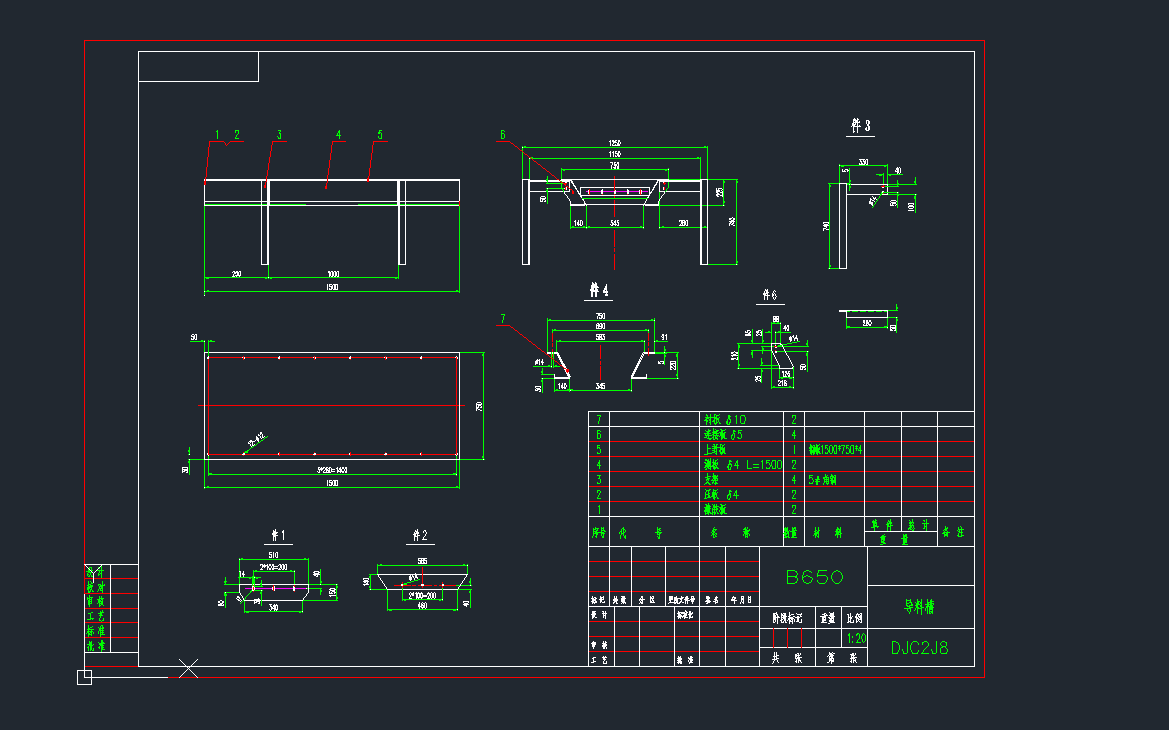Image resolution: width=1169 pixels, height=730 pixels.
Task: Click the UCS origin cross marker
Action: (x=188, y=669)
